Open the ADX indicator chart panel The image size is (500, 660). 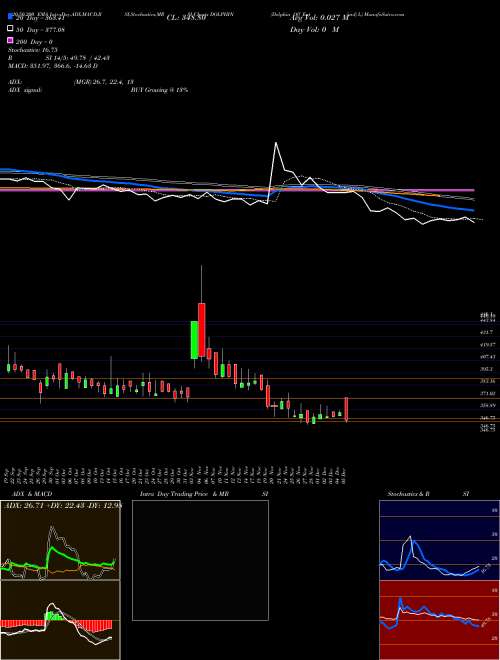pyautogui.click(x=60, y=540)
